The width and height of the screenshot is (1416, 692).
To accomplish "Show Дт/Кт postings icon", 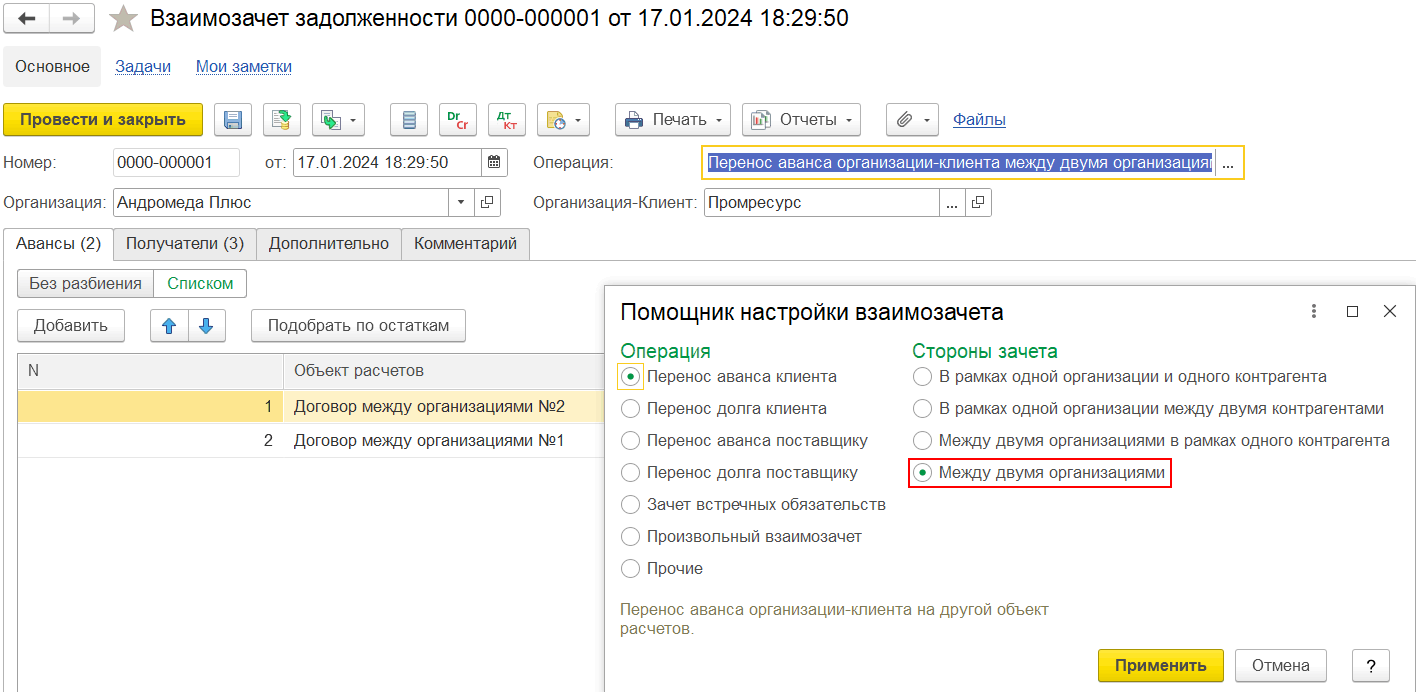I will [507, 120].
